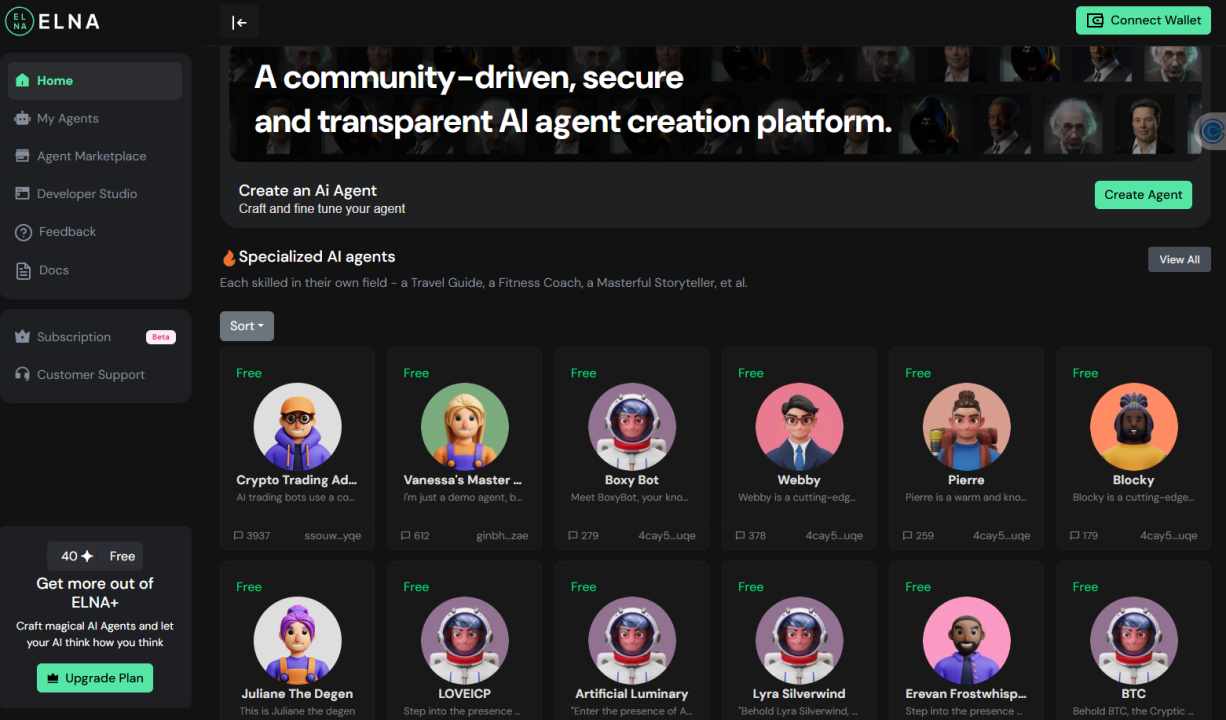Viewport: 1226px width, 720px height.
Task: Open the Feedback page
Action: tap(95, 232)
